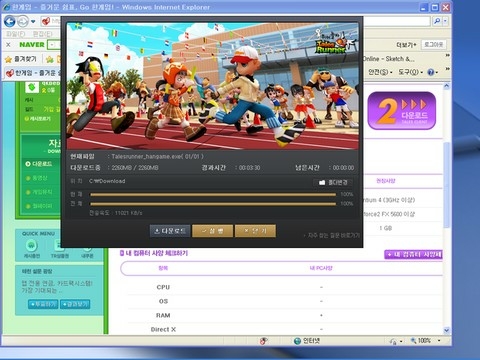Open the 안전(S) safety dropdown menu
The width and height of the screenshot is (480, 360).
[x=380, y=72]
